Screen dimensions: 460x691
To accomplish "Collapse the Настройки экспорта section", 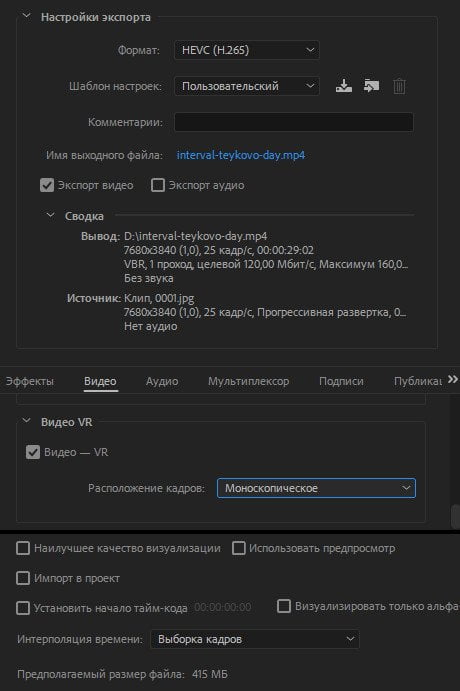I will pos(26,16).
